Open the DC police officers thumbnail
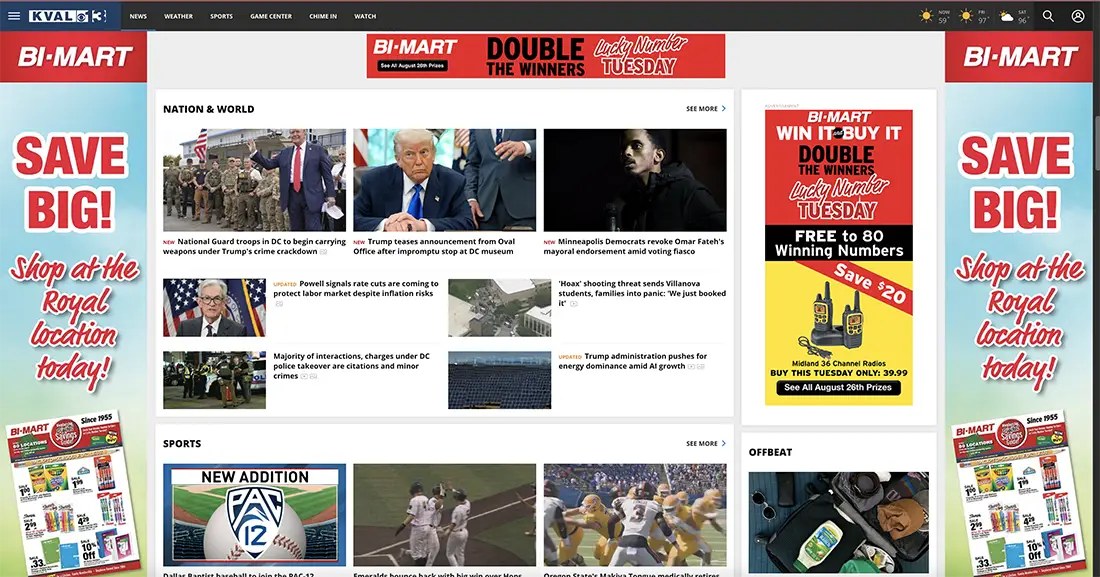 [x=214, y=380]
